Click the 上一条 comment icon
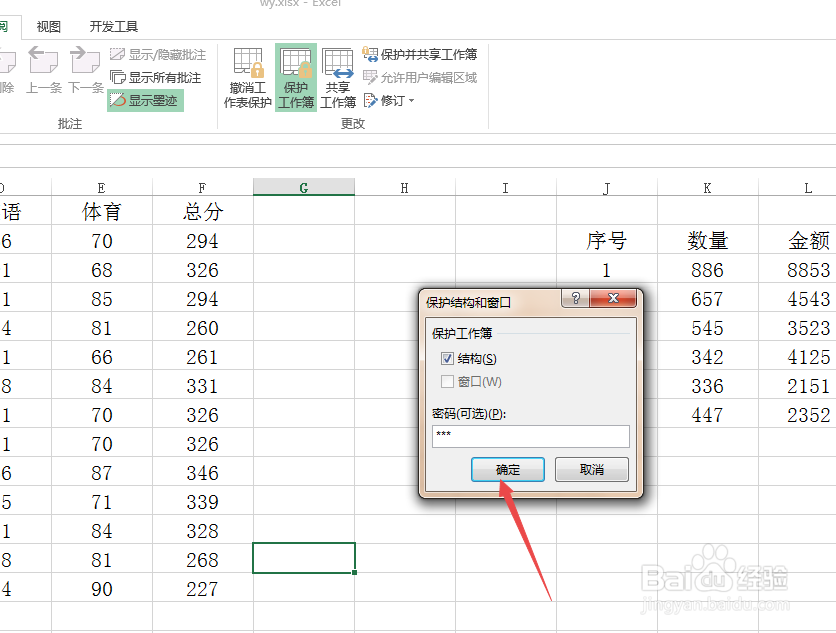The width and height of the screenshot is (836, 633). (43, 68)
